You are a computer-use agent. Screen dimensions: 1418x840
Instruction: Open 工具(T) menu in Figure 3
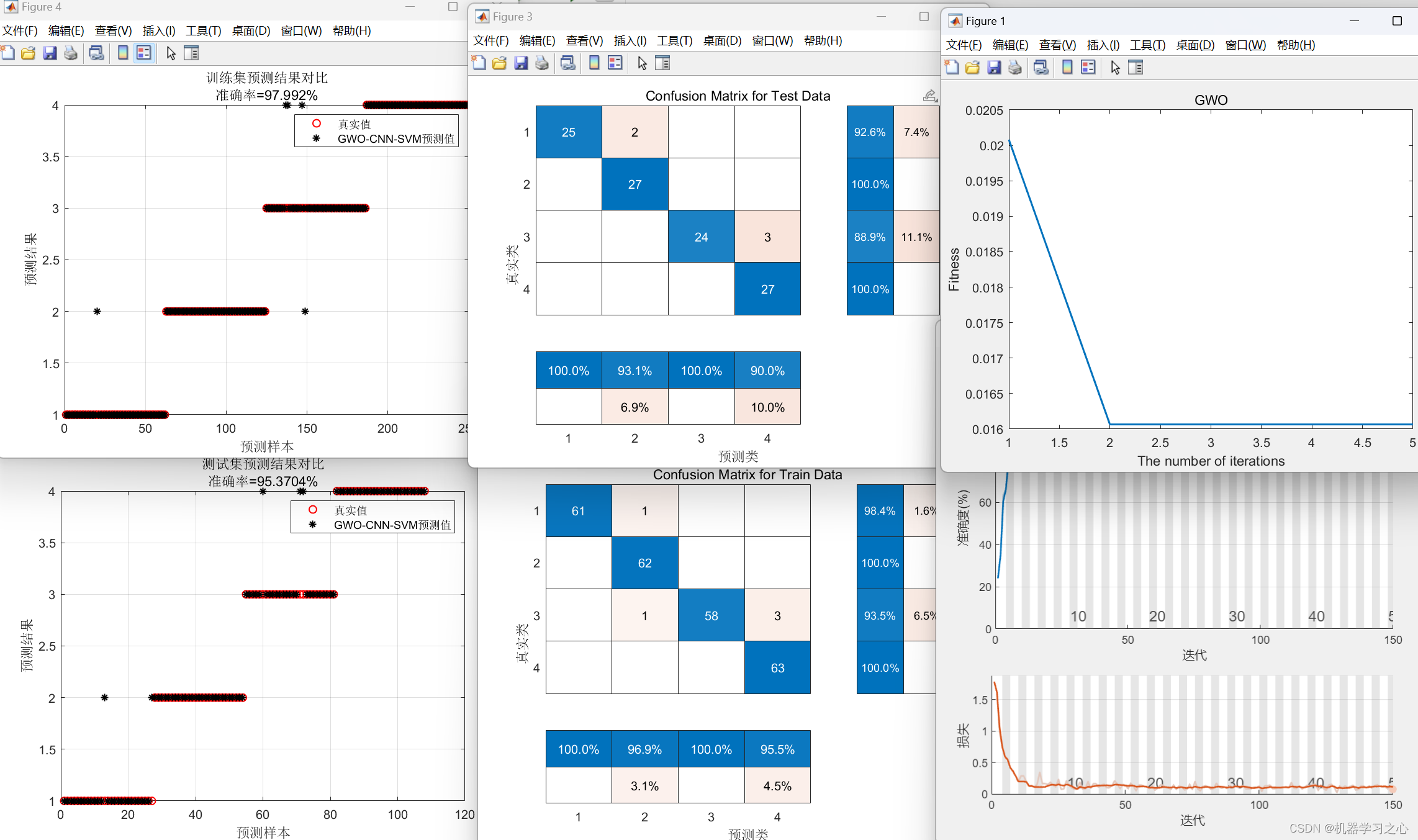pos(675,41)
